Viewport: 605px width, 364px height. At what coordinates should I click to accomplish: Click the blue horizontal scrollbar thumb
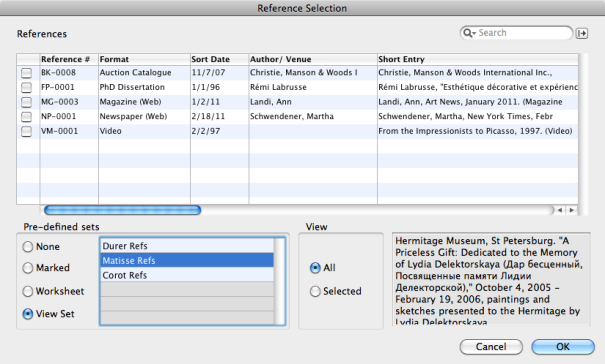(x=123, y=210)
